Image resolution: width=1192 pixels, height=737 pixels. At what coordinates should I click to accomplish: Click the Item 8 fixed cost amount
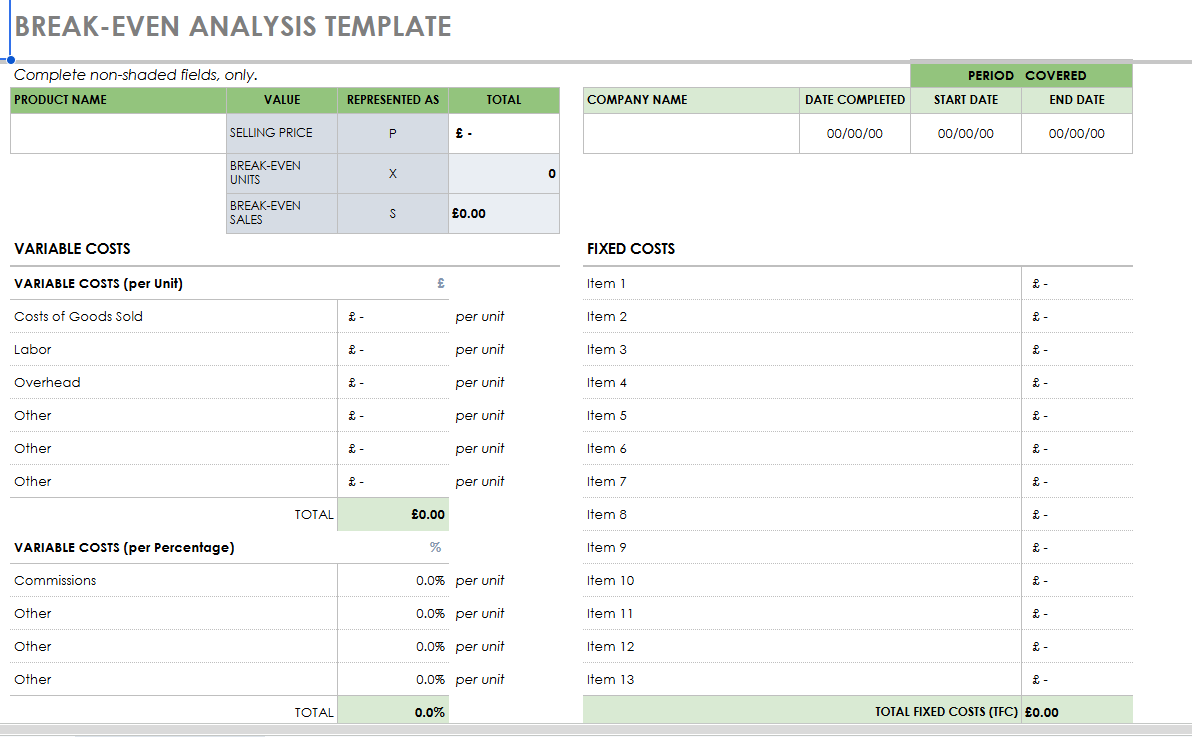coord(1076,515)
